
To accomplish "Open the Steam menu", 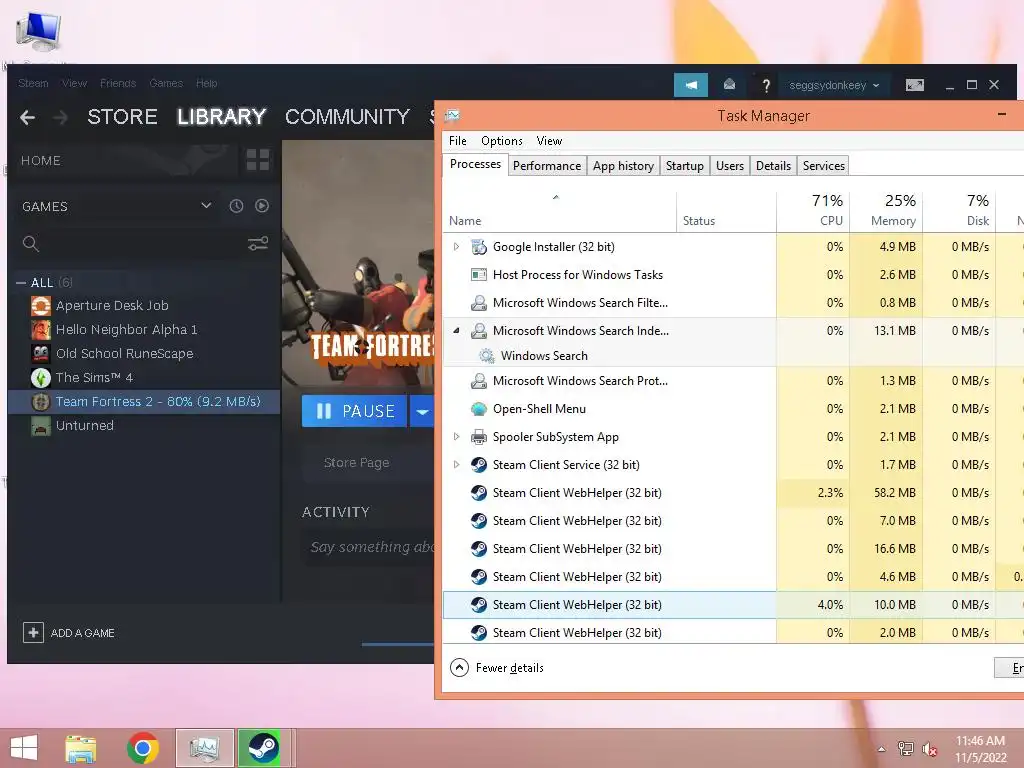I will pos(33,84).
